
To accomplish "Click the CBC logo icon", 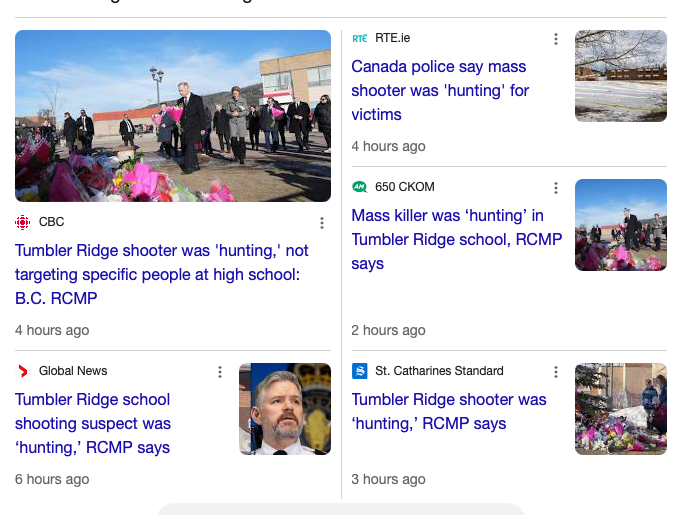I will coord(22,222).
